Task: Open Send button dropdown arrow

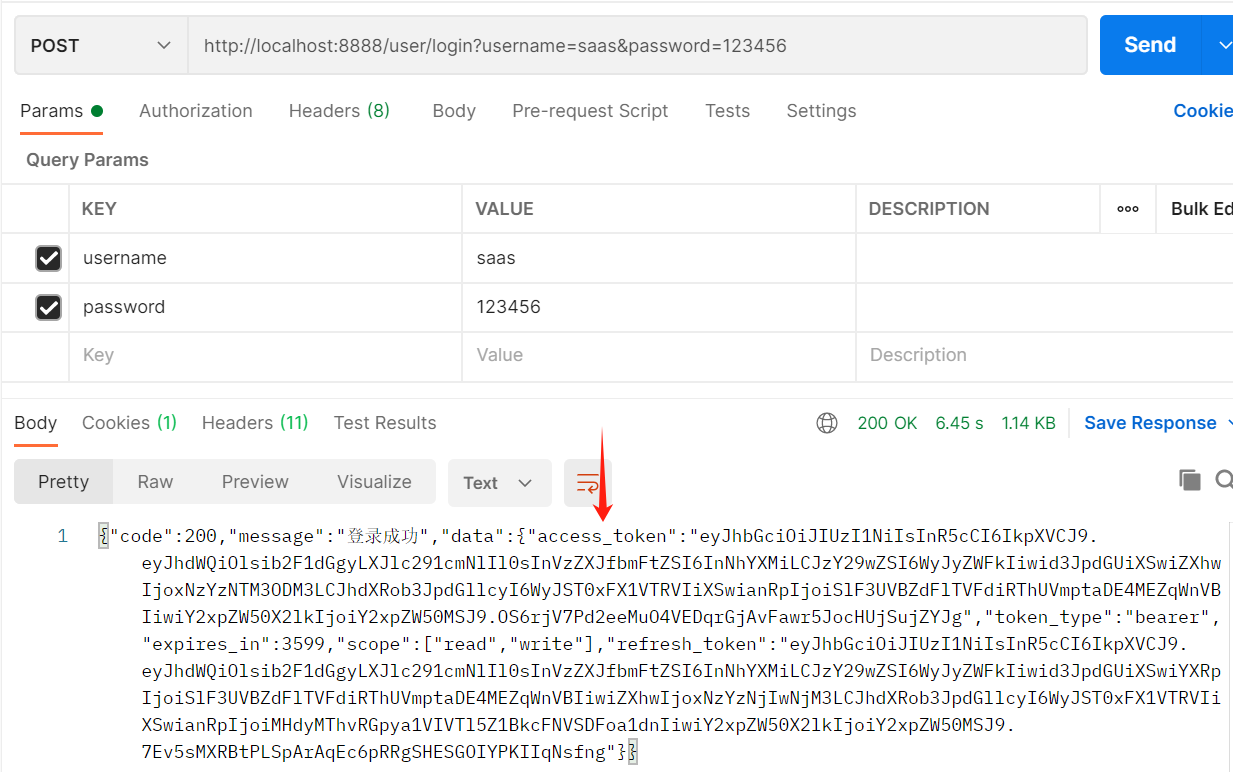Action: 1222,45
